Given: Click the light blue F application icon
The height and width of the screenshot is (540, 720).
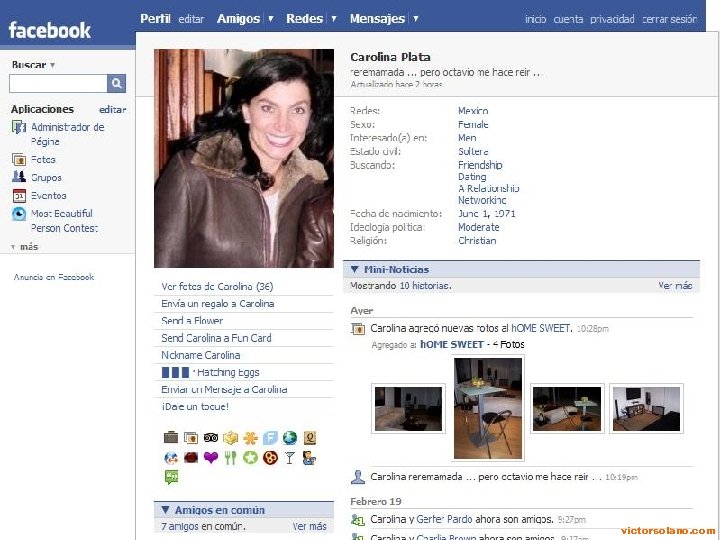Looking at the screenshot, I should (270, 438).
